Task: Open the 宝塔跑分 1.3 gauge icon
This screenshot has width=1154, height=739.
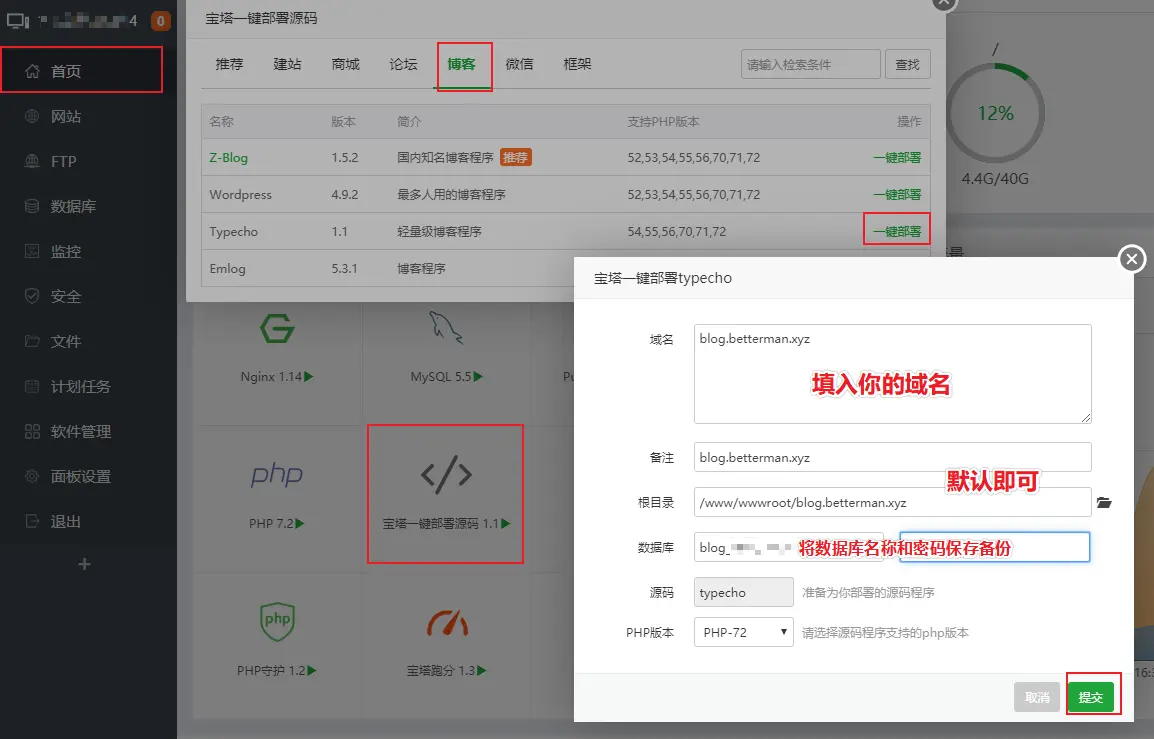Action: click(x=447, y=623)
